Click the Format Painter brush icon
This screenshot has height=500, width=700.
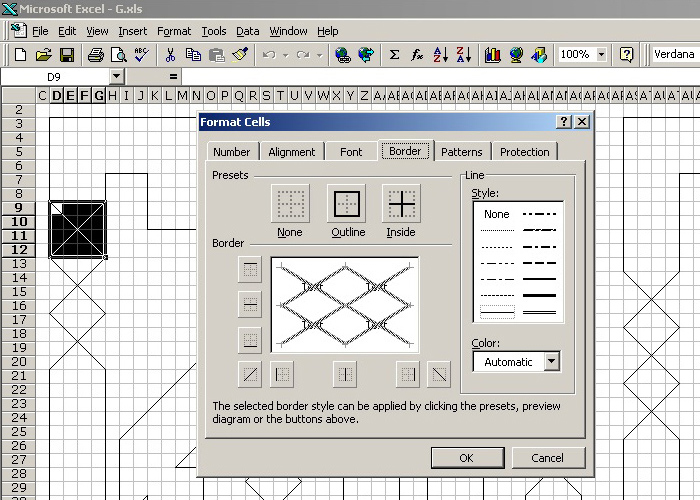coord(239,55)
